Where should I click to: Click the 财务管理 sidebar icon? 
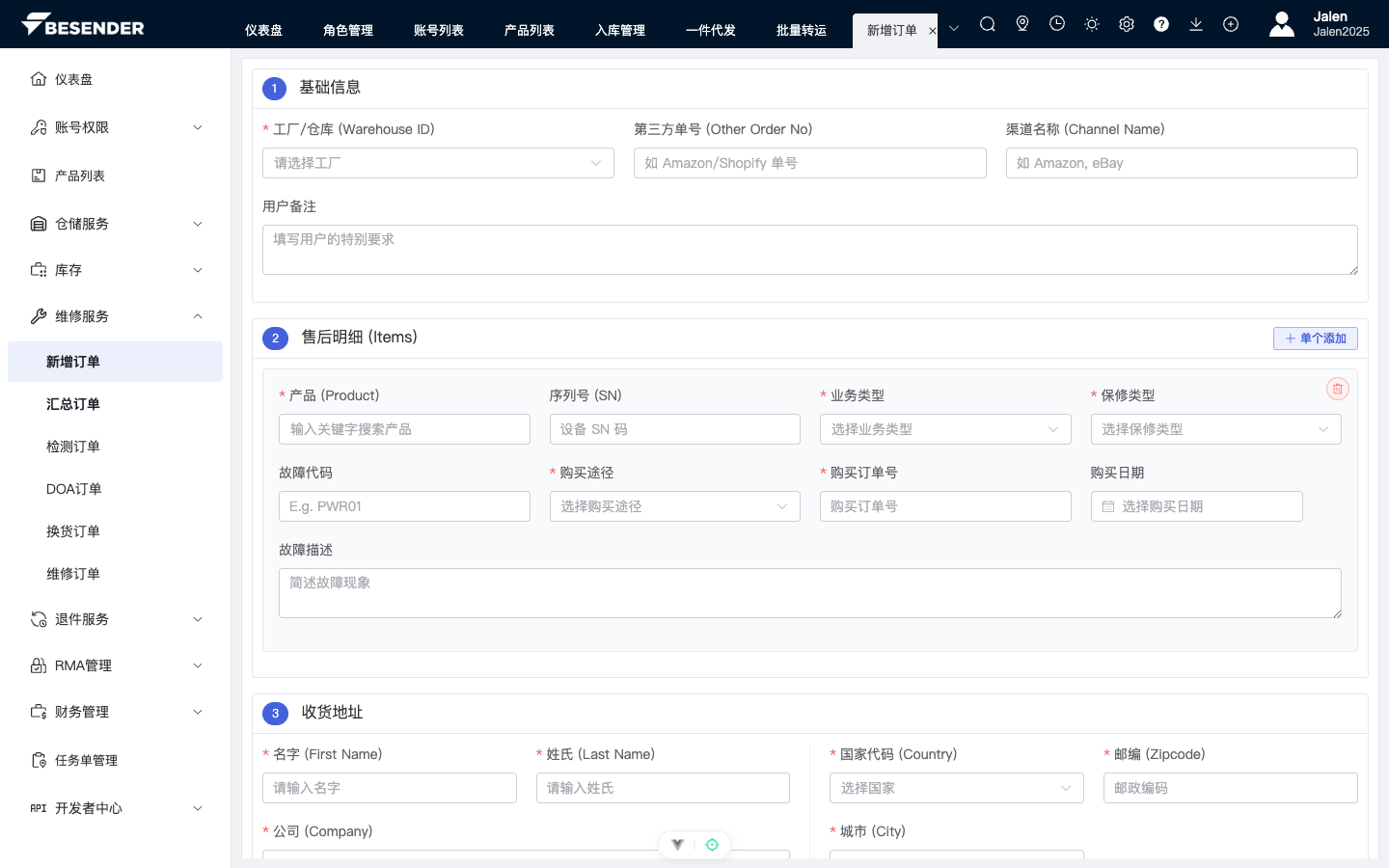pos(39,712)
